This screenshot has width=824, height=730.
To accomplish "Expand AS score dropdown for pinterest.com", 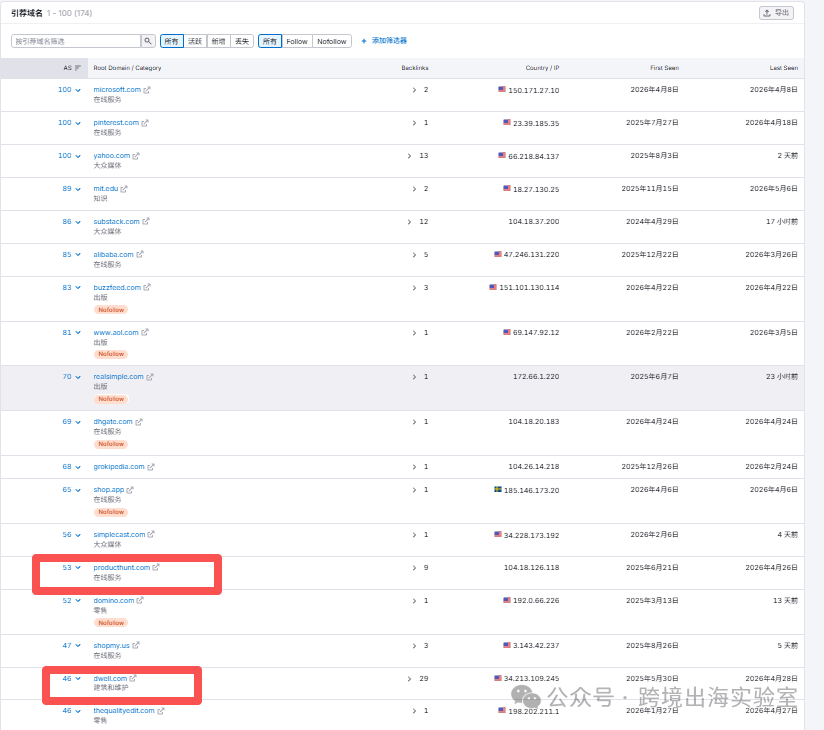I will pos(78,124).
